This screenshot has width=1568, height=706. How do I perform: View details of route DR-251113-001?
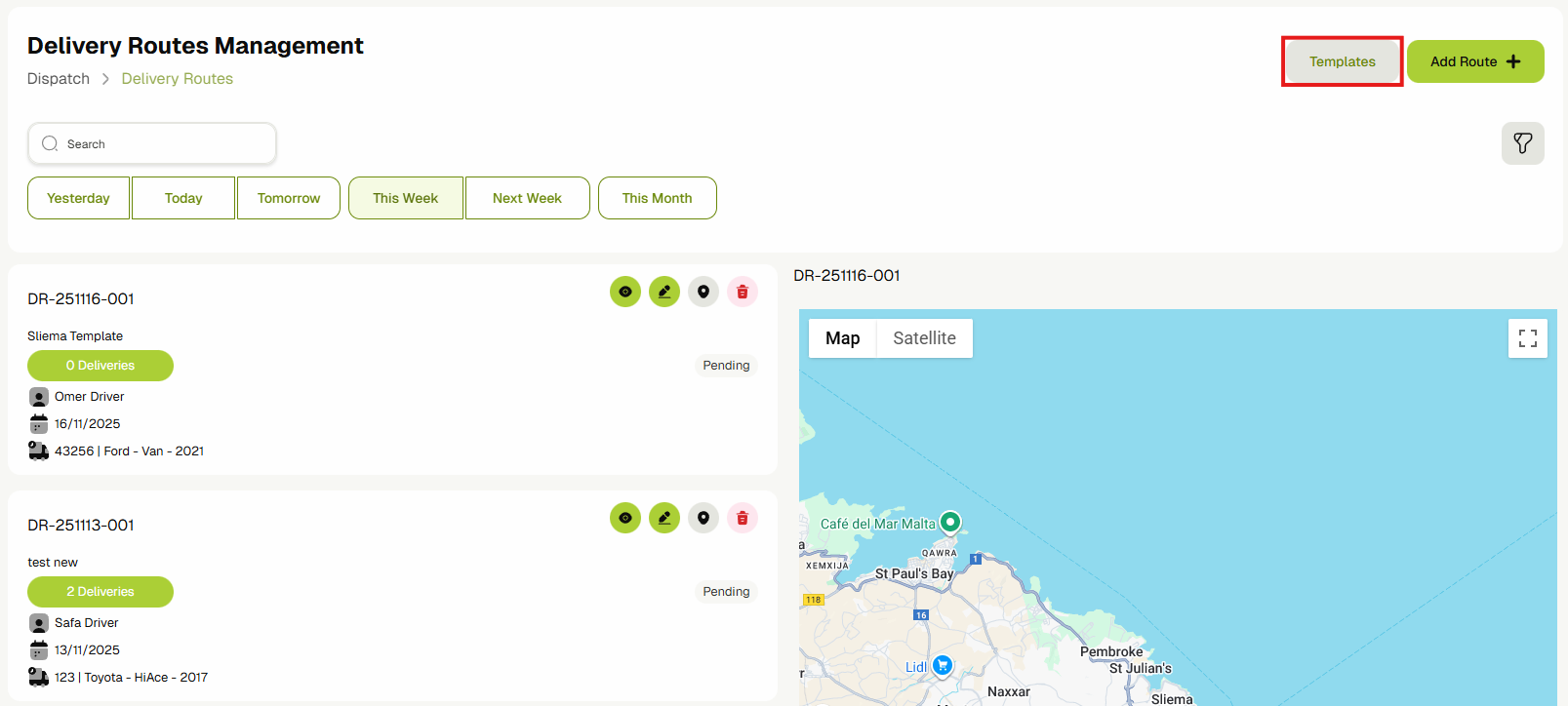[625, 518]
